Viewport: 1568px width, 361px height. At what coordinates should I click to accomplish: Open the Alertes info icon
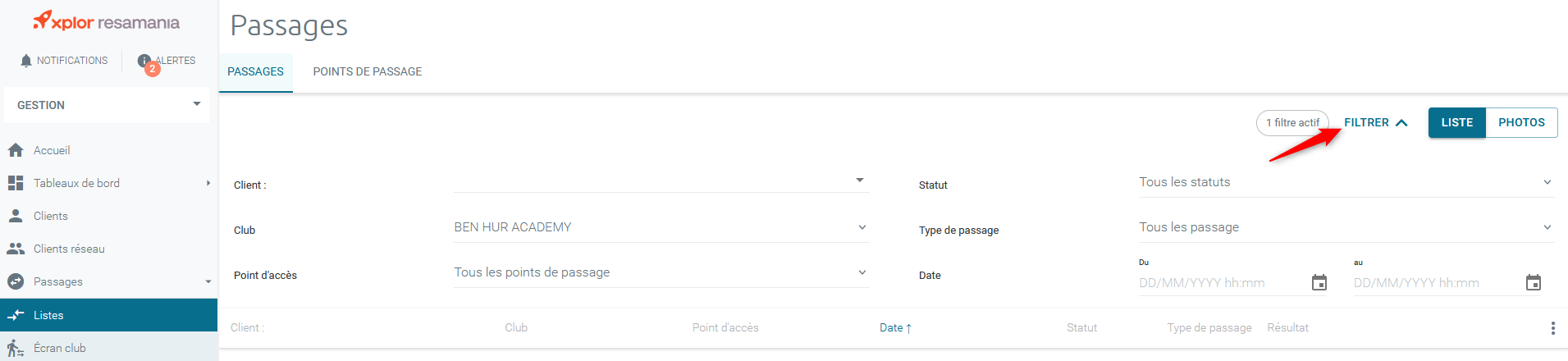(x=144, y=61)
